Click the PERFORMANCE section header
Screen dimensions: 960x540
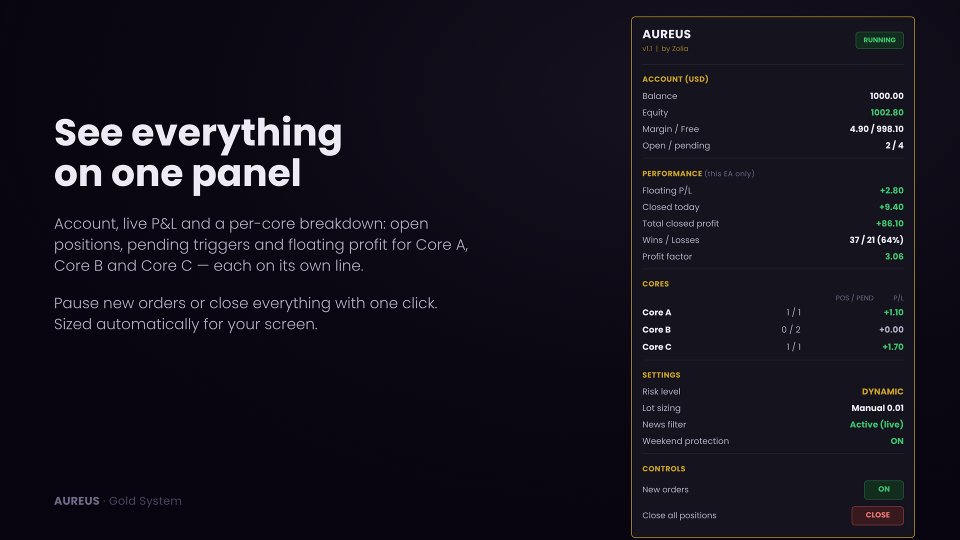(x=672, y=173)
